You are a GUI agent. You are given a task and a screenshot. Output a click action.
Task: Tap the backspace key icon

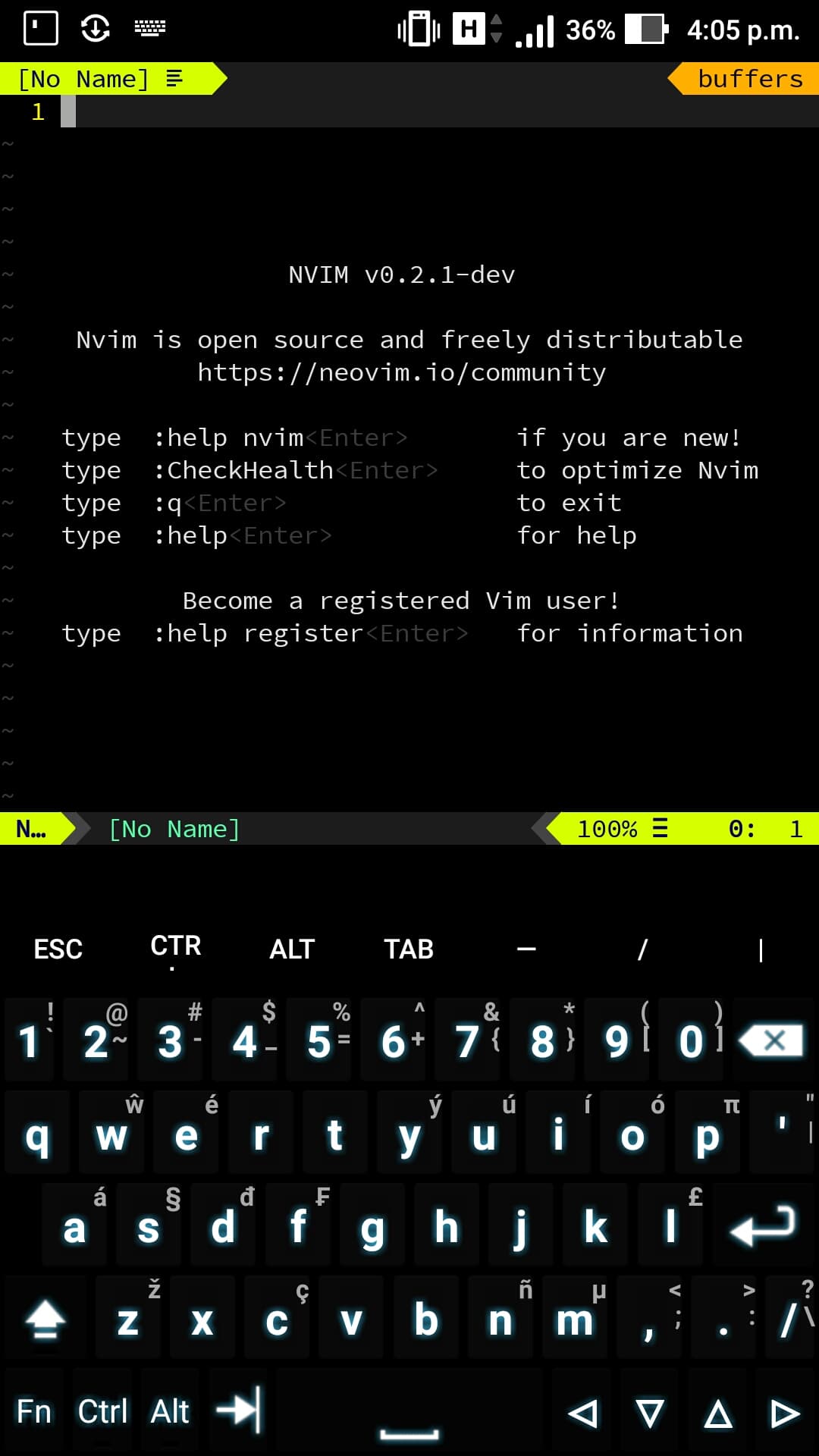click(x=772, y=1040)
